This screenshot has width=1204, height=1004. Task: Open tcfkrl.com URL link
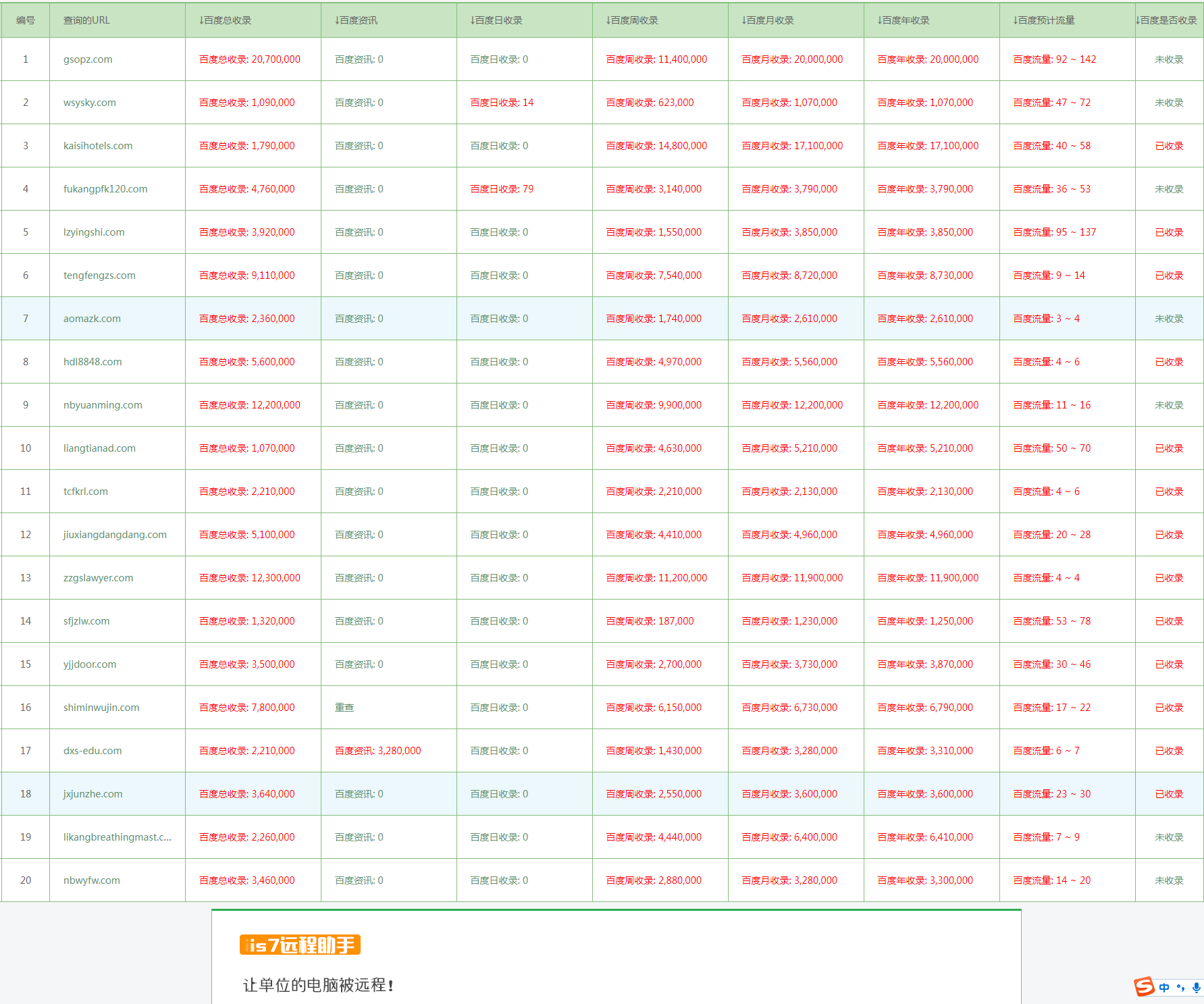(86, 492)
